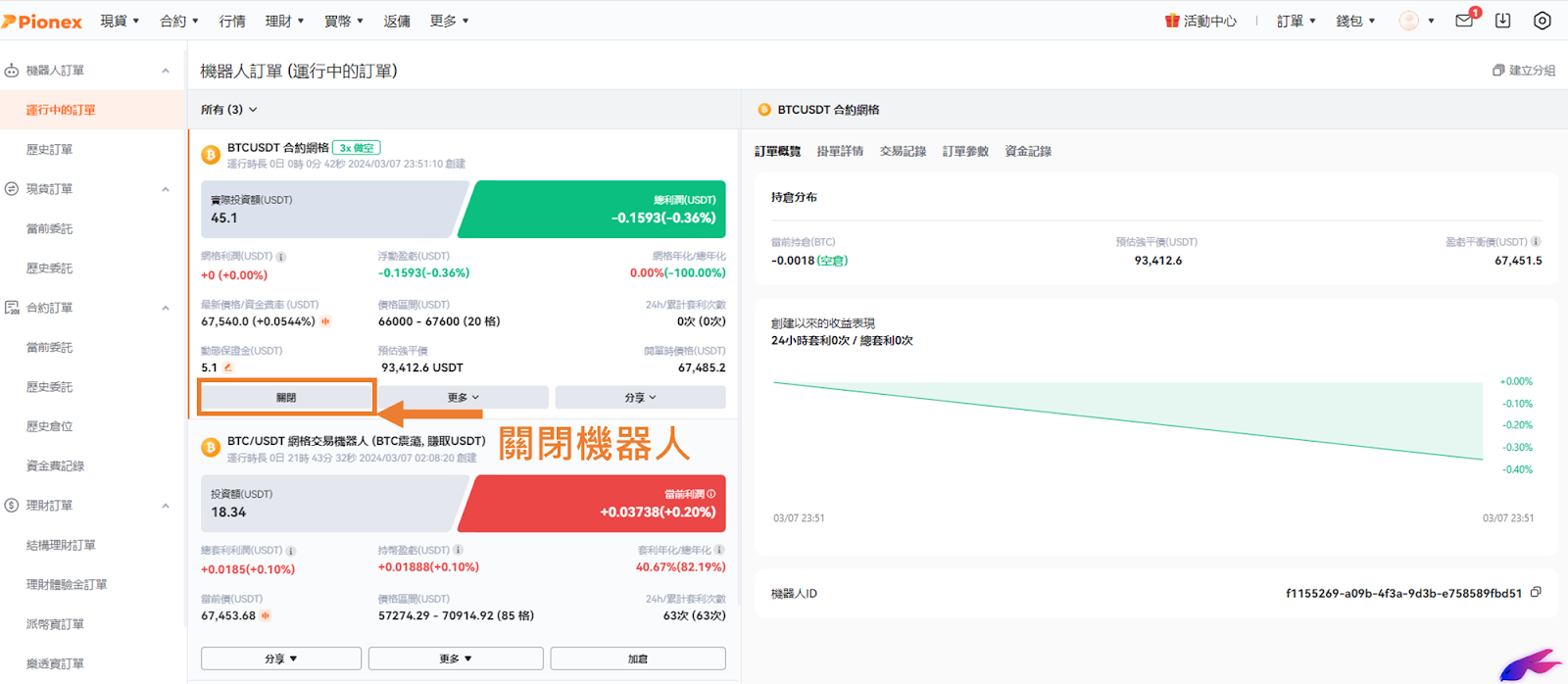Viewport: 1568px width, 684px height.
Task: Click the user avatar icon
Action: pos(1408,21)
